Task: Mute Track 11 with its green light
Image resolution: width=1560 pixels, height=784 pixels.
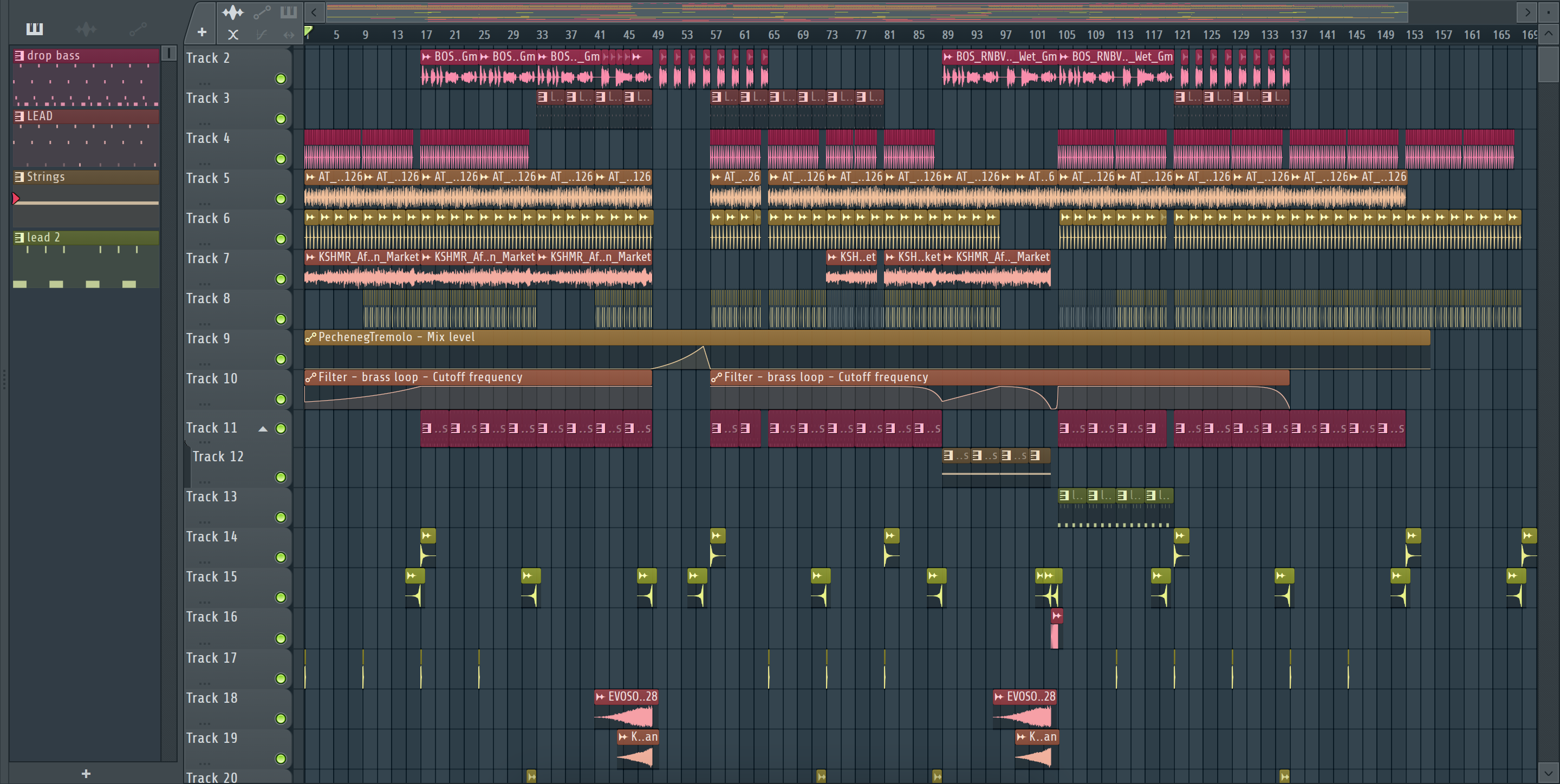Action: click(x=281, y=429)
